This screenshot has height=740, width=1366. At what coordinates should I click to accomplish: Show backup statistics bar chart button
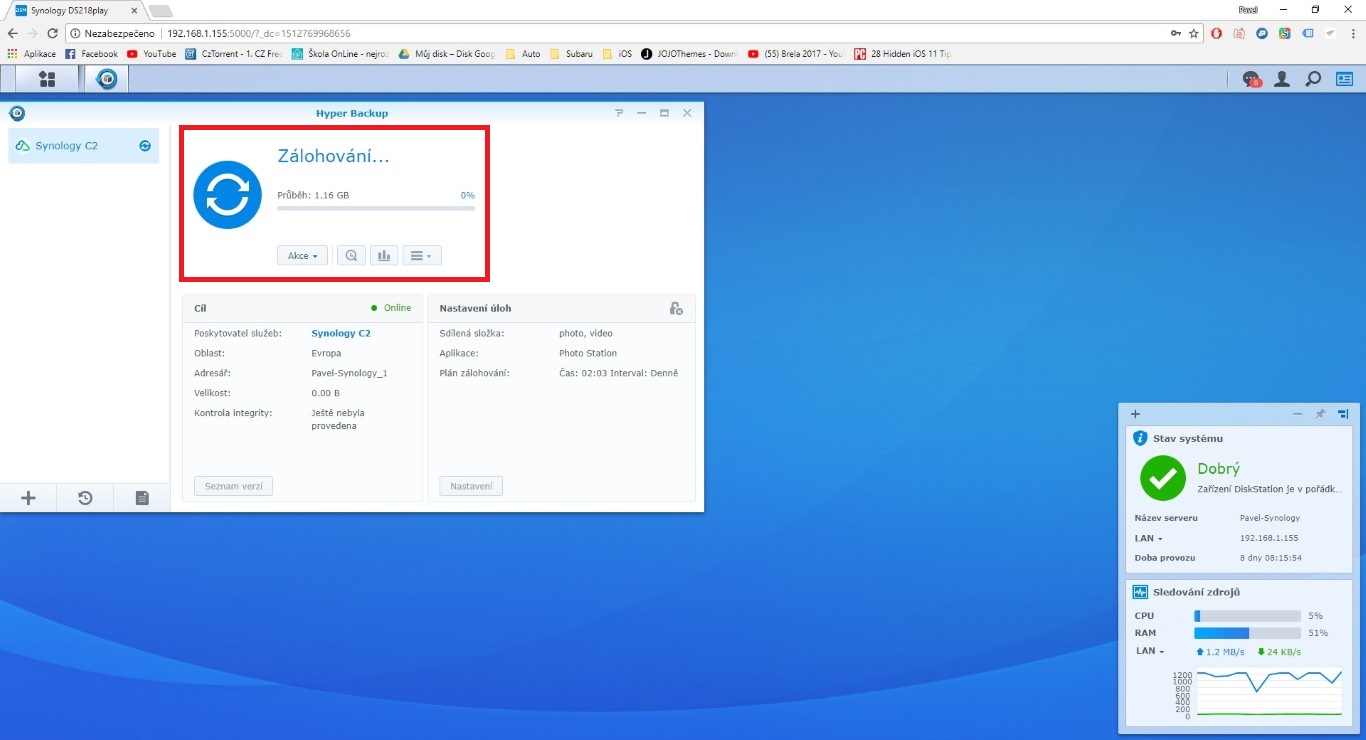[x=383, y=256]
